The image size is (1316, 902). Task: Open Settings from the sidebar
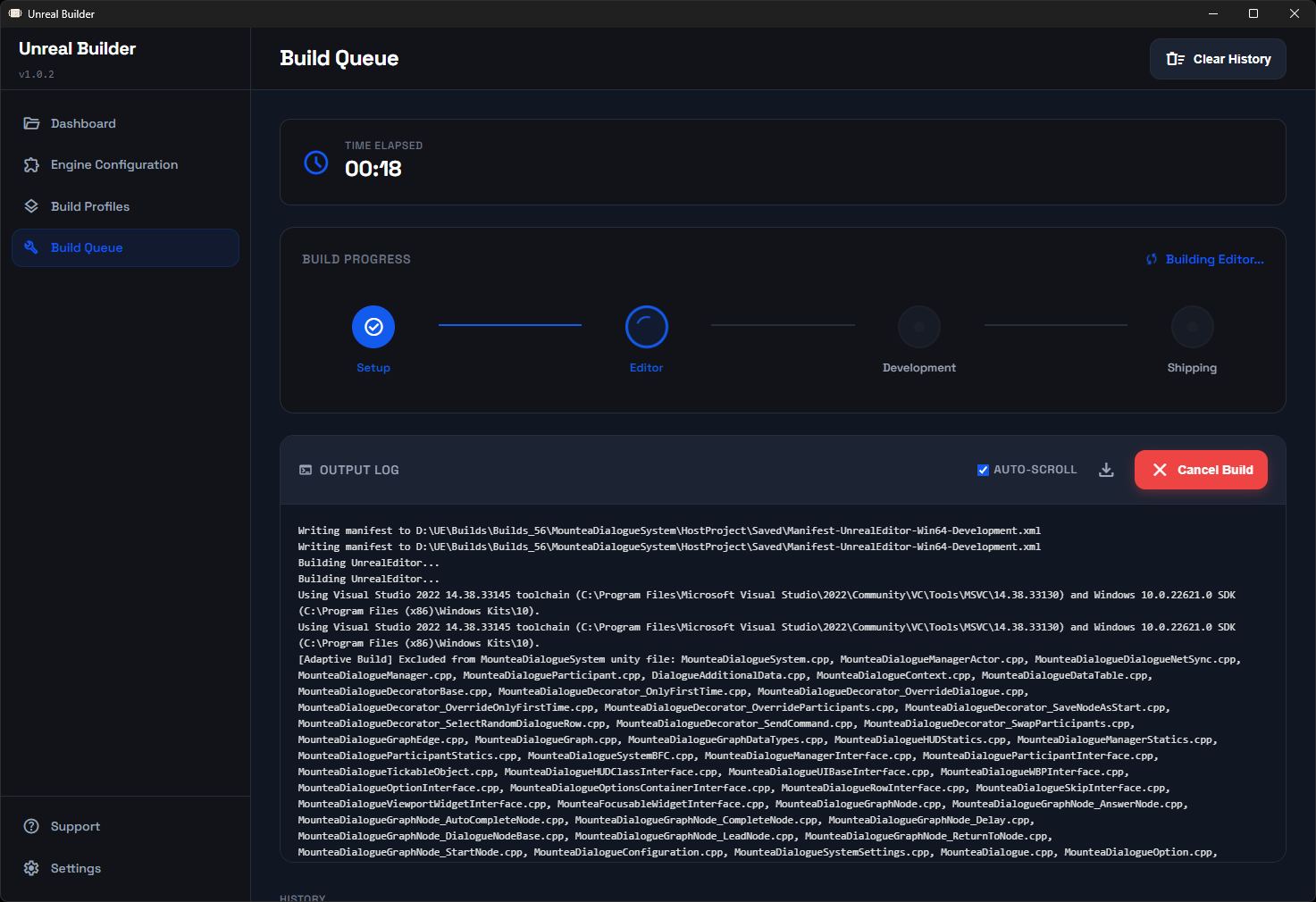(125, 868)
